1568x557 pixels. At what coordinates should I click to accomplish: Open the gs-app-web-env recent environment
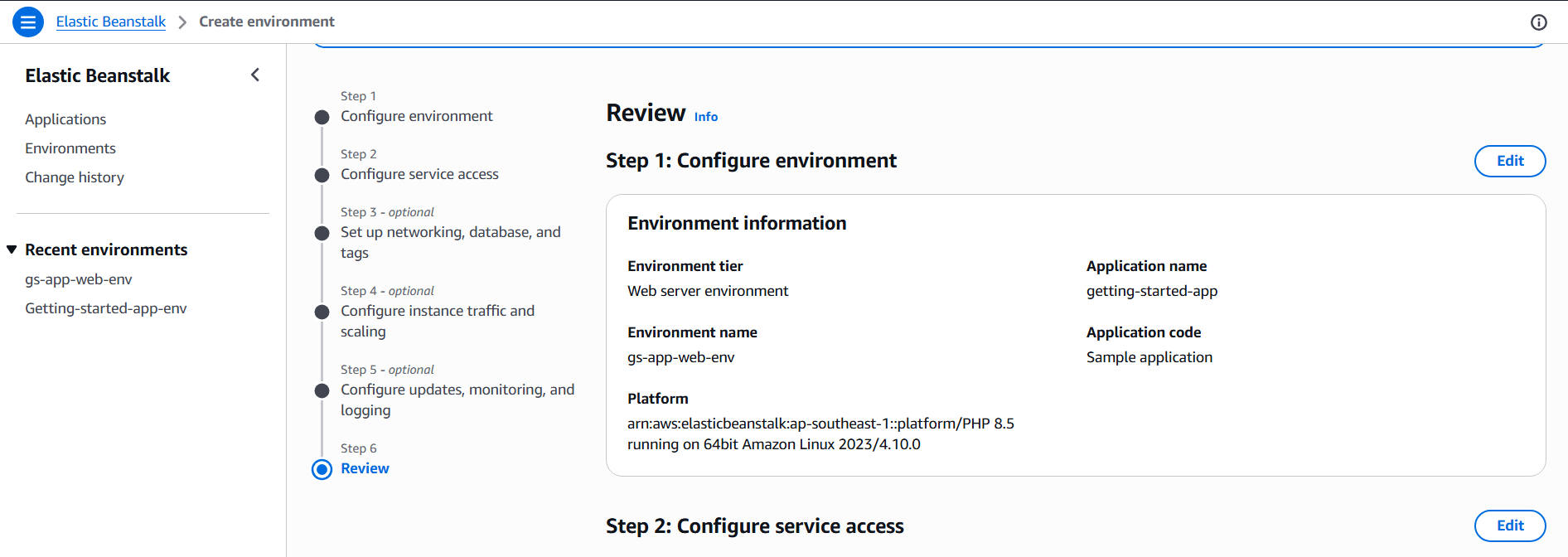click(x=79, y=279)
